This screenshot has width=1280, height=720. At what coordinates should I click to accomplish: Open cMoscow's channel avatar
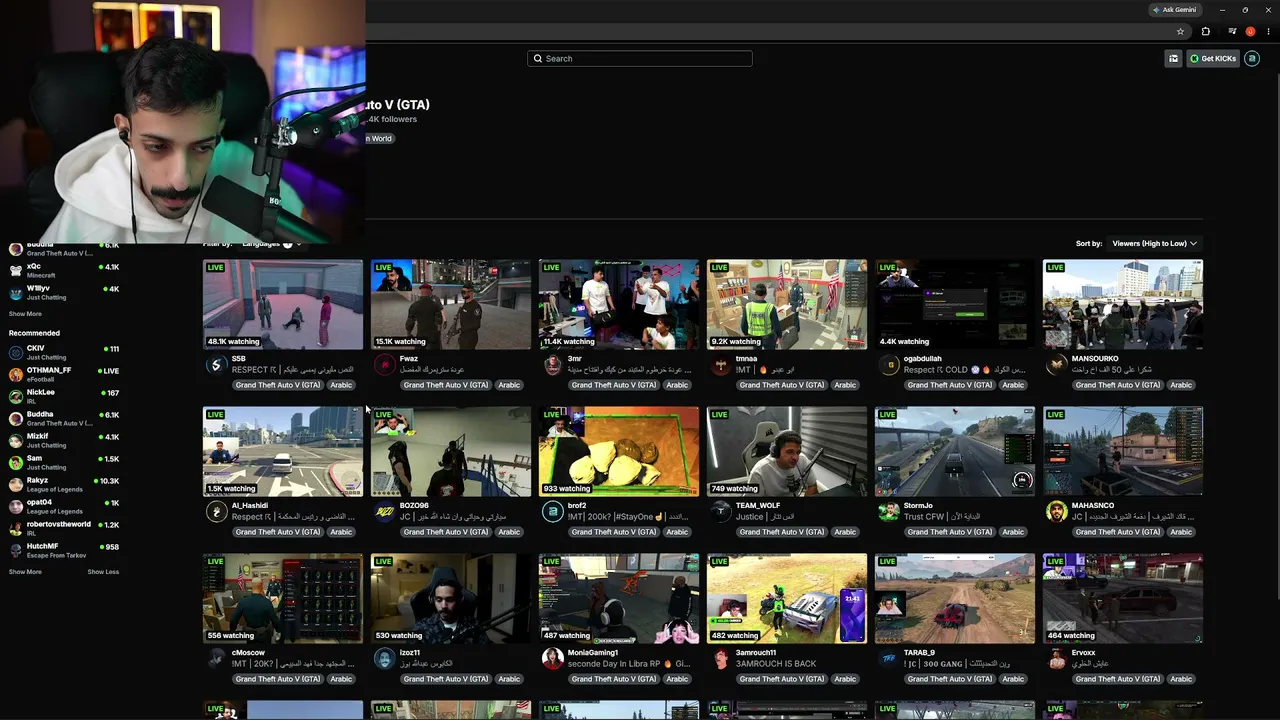[216, 659]
